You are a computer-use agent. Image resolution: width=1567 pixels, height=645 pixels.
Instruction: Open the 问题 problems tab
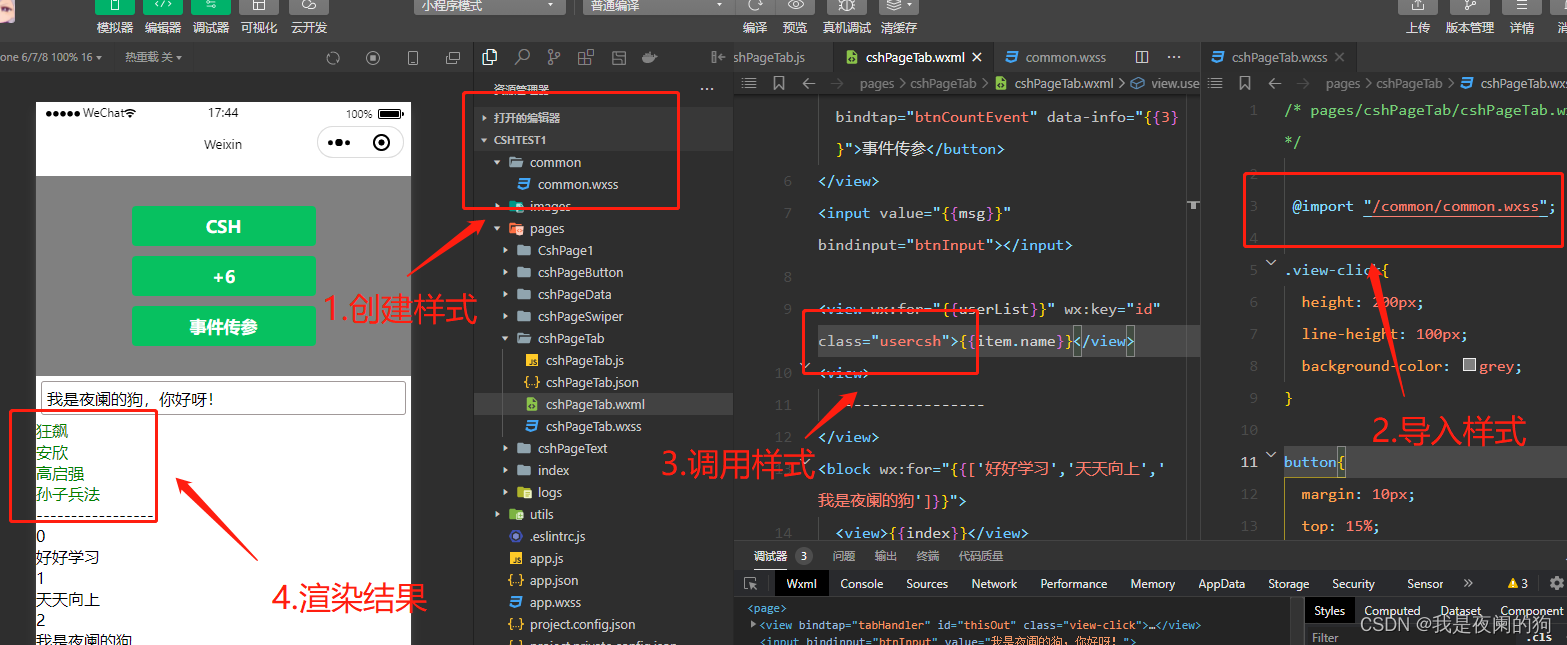[x=843, y=556]
